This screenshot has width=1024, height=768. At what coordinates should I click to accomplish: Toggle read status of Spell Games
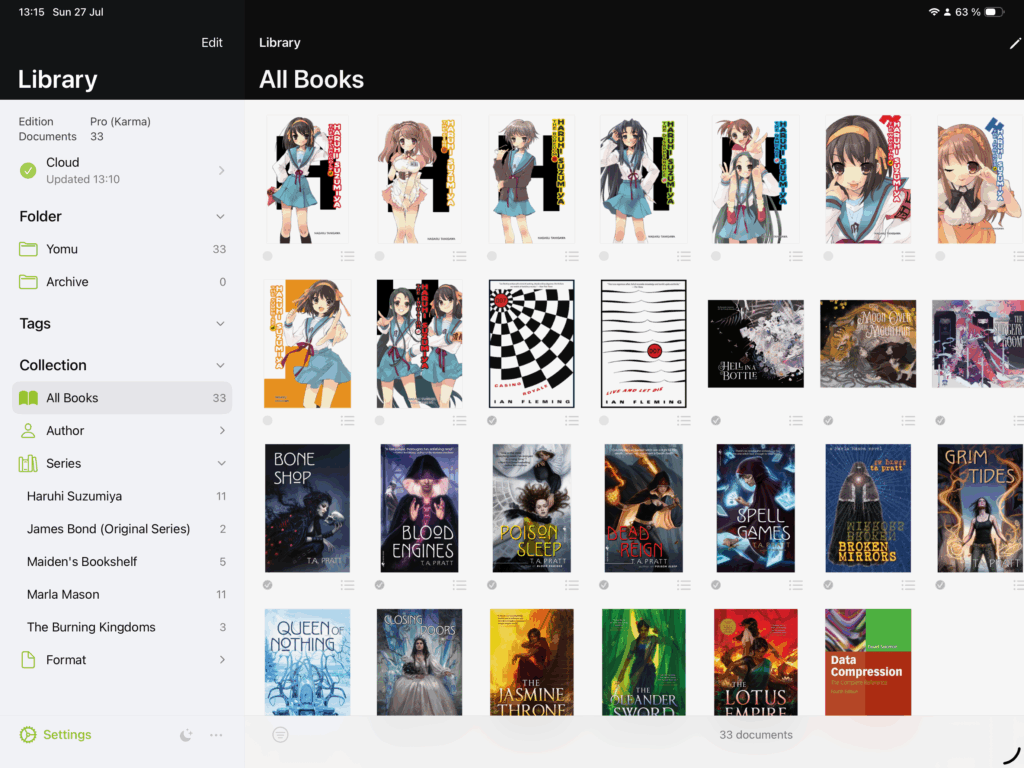(x=716, y=585)
